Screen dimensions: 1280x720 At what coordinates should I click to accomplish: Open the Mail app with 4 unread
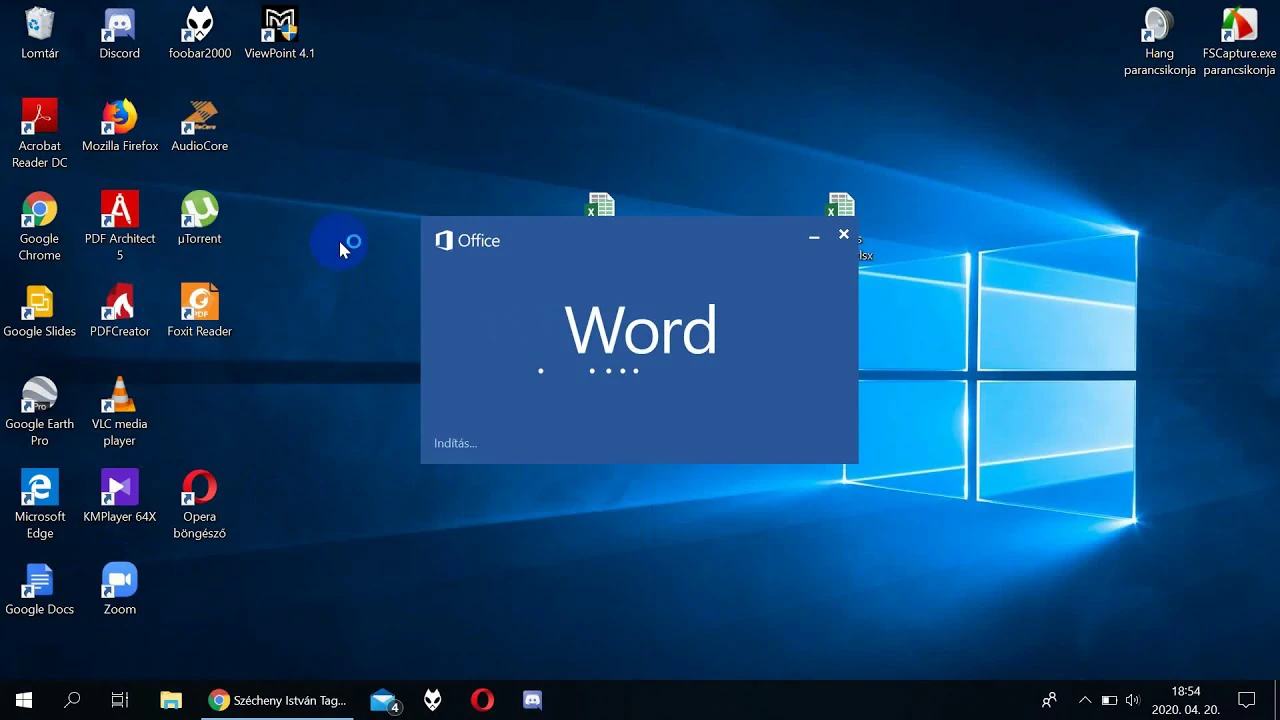coord(385,700)
